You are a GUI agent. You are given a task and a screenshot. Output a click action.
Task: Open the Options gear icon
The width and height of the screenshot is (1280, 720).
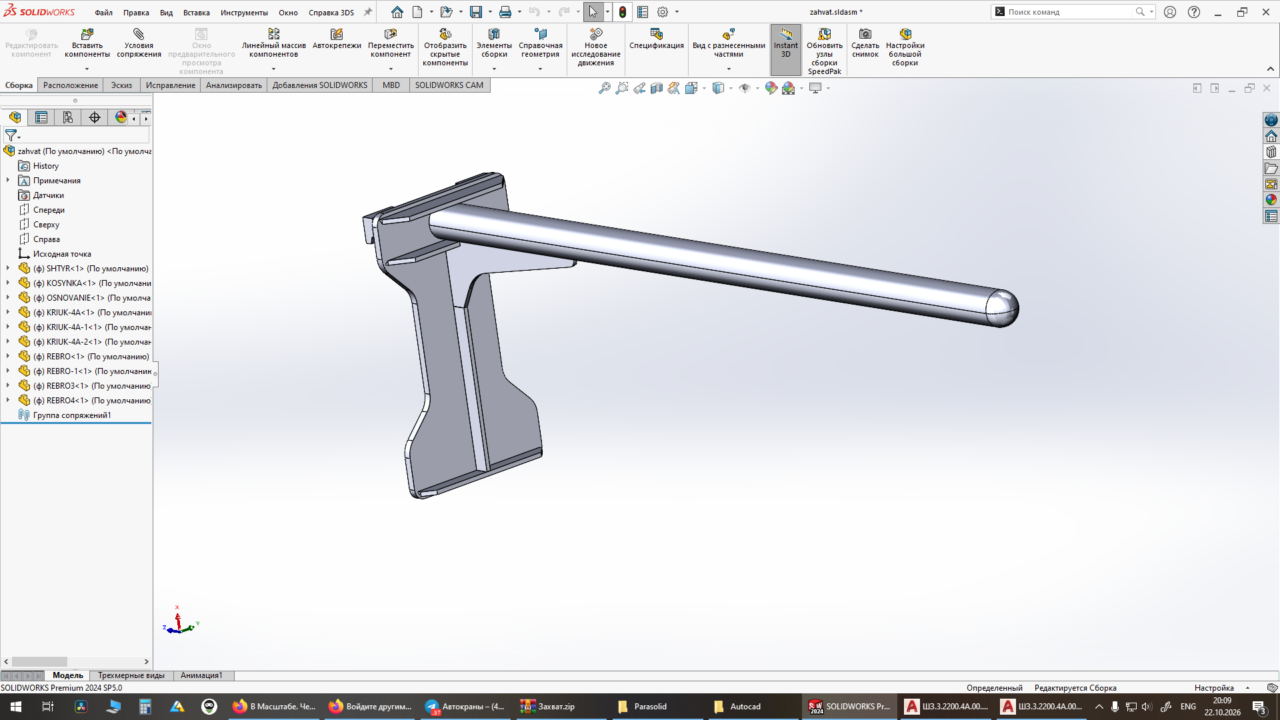662,12
